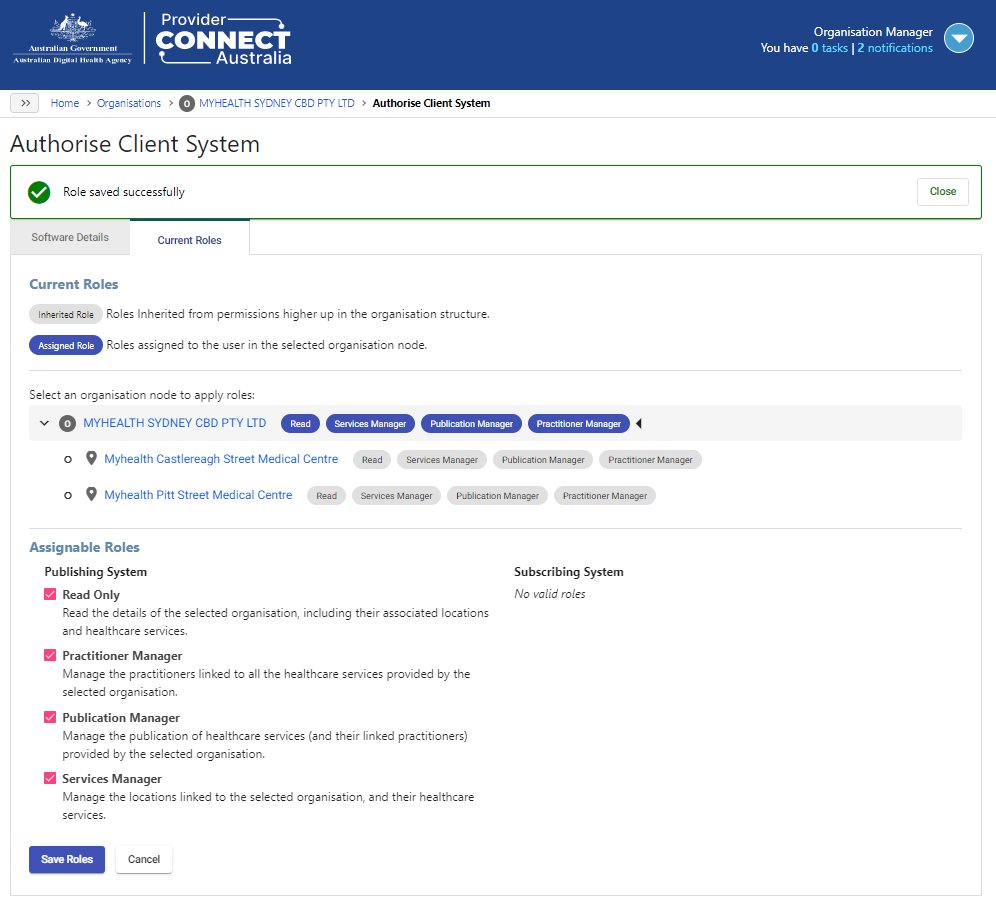Click the Current Roles section heading

tap(74, 284)
